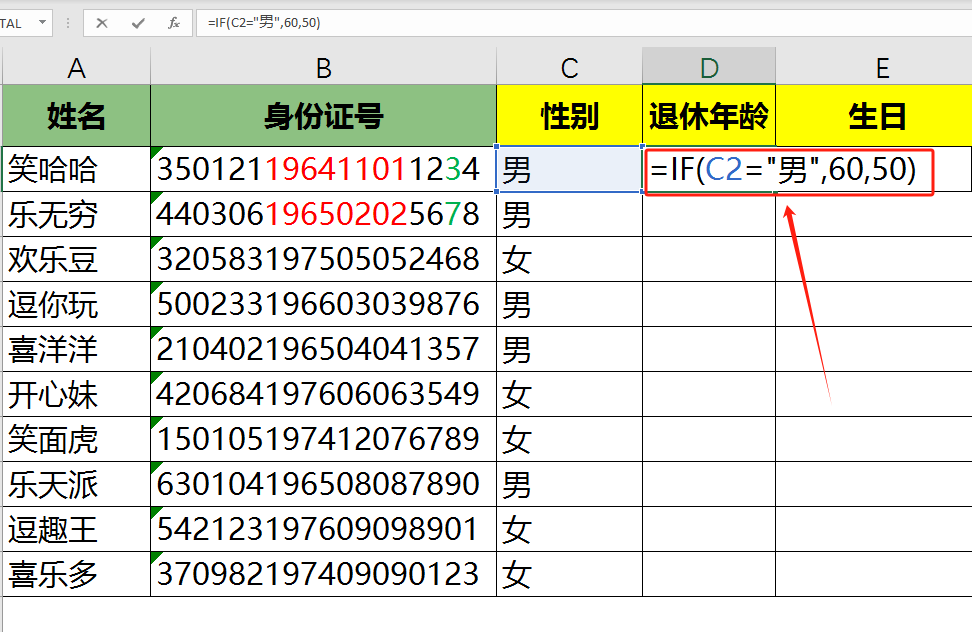The height and width of the screenshot is (632, 972).
Task: Cancel the formula entry with X icon
Action: click(102, 23)
